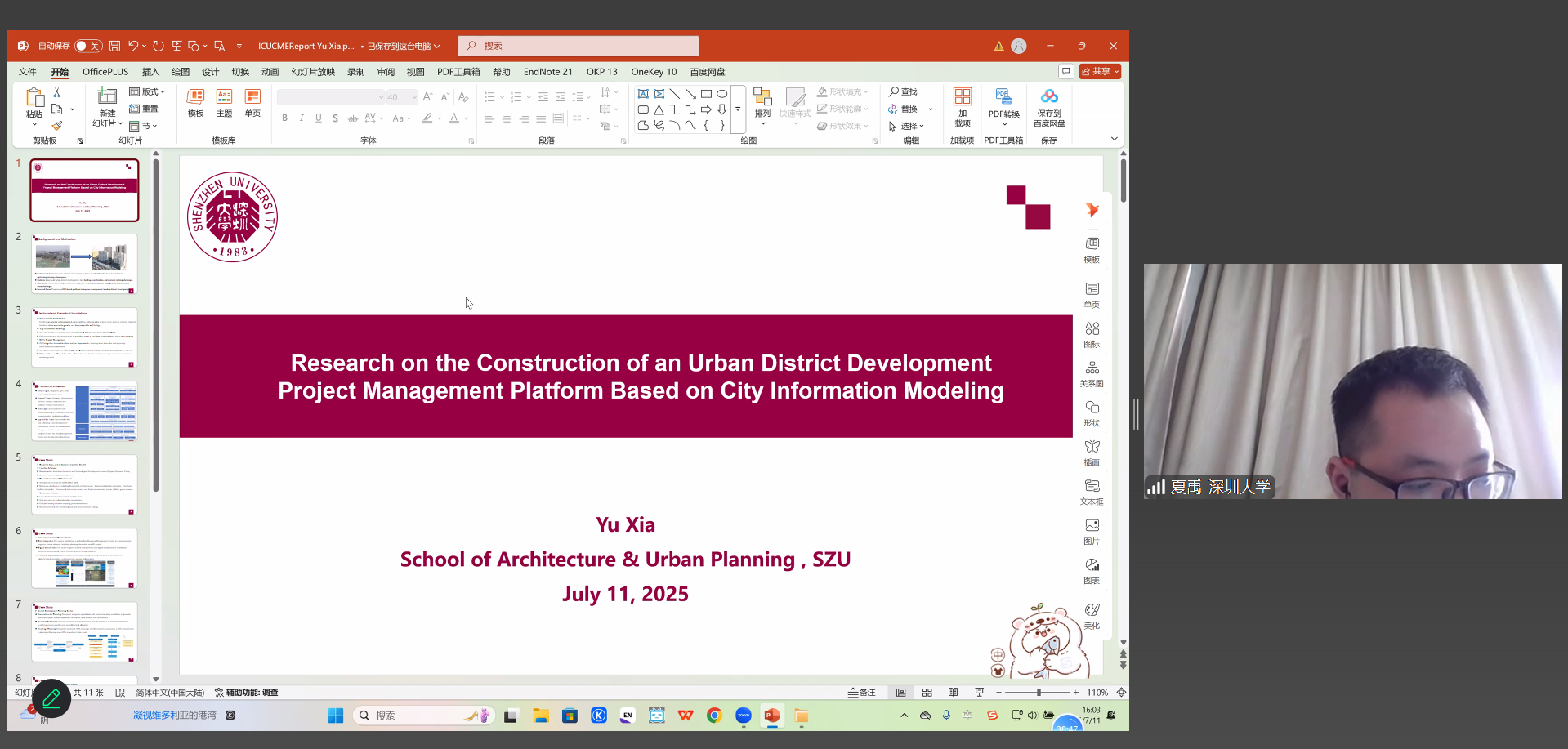1568x749 pixels.
Task: Click the 共享 share button
Action: [x=1100, y=72]
